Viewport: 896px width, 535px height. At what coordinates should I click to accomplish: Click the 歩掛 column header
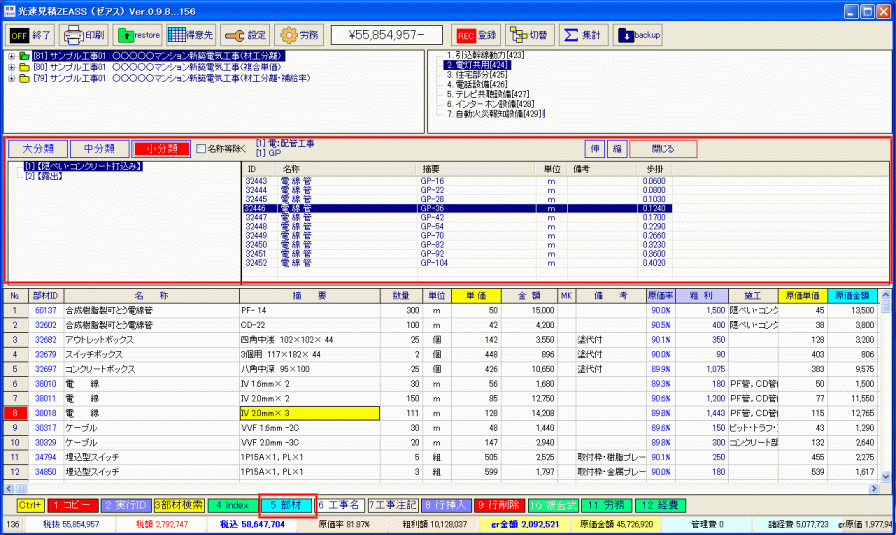point(654,170)
